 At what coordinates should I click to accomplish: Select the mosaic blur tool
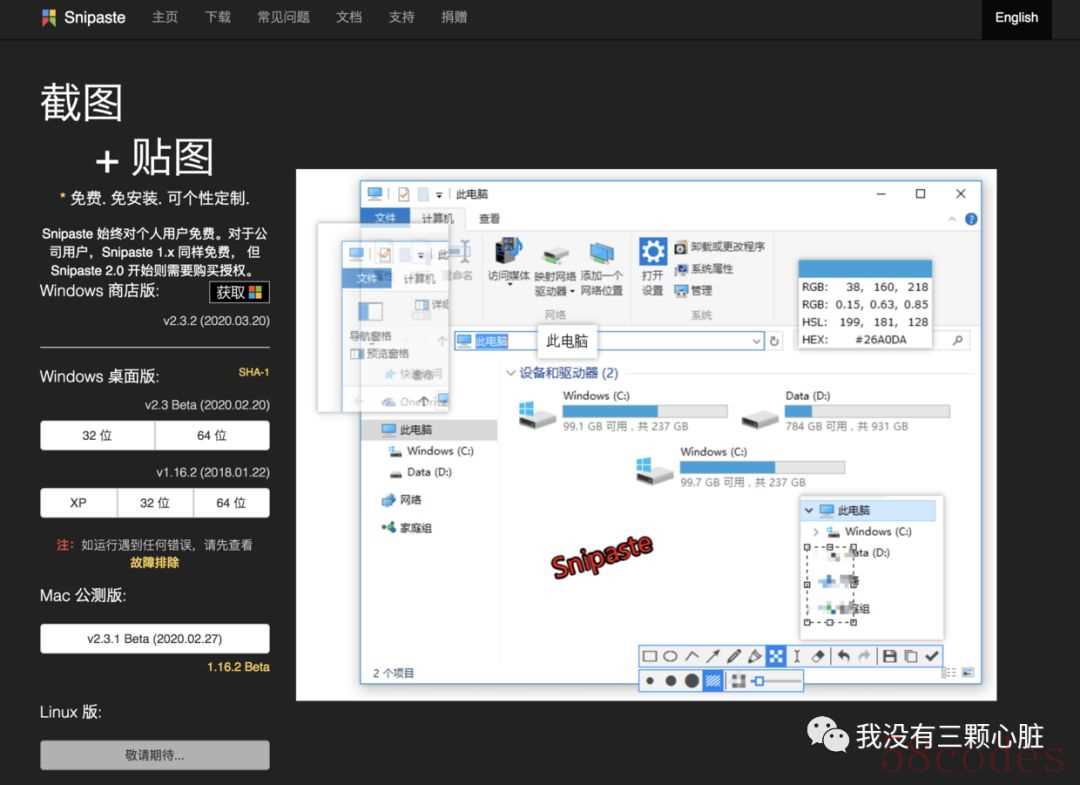click(776, 657)
